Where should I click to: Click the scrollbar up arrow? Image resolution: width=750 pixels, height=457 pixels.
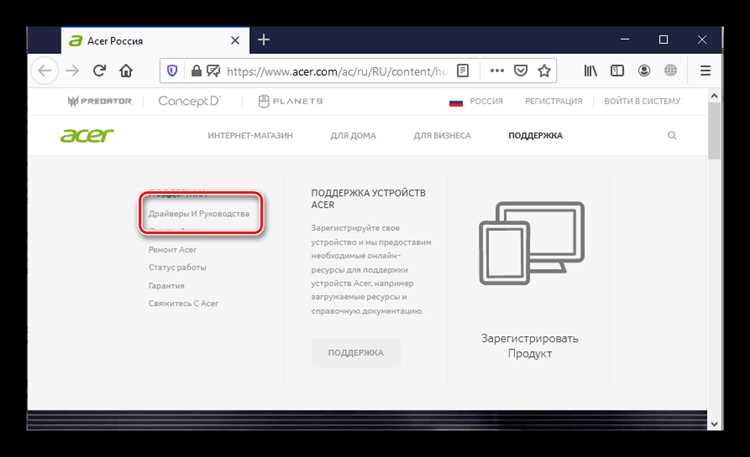pos(714,96)
